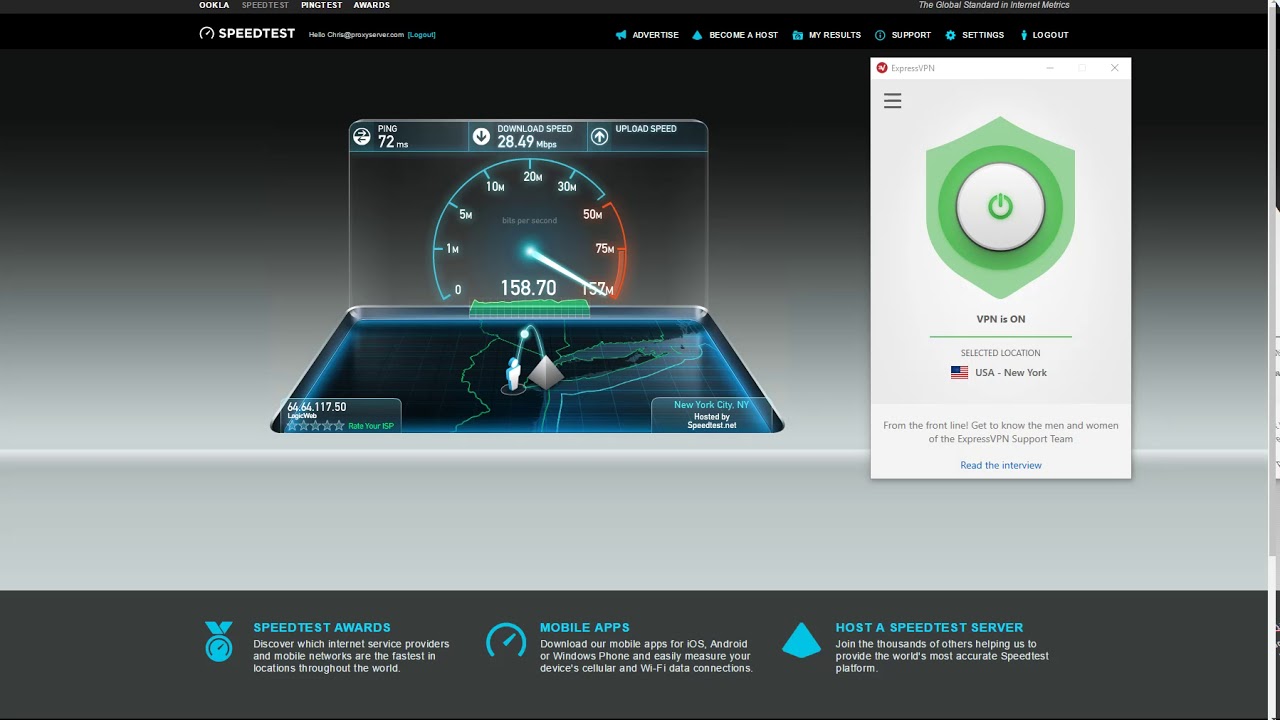Screen dimensions: 1280x720
Task: Click the Advertise megaphone icon
Action: [x=621, y=35]
